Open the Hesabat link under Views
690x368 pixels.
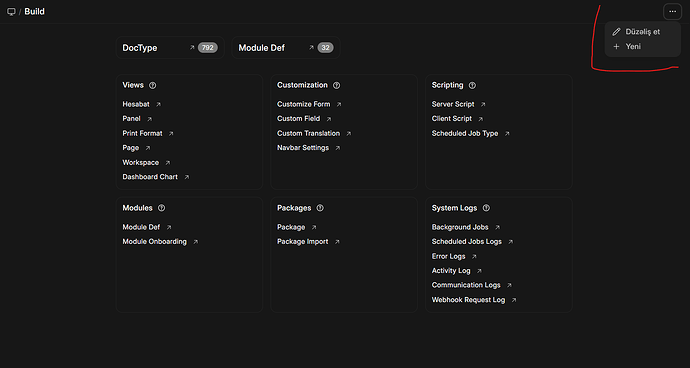coord(136,104)
